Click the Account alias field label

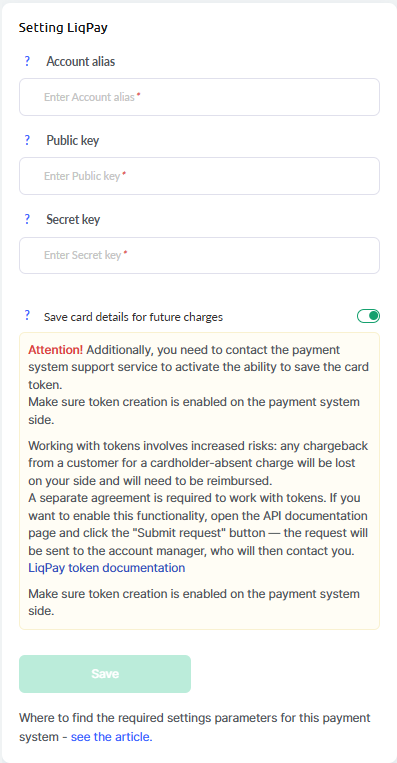(81, 62)
